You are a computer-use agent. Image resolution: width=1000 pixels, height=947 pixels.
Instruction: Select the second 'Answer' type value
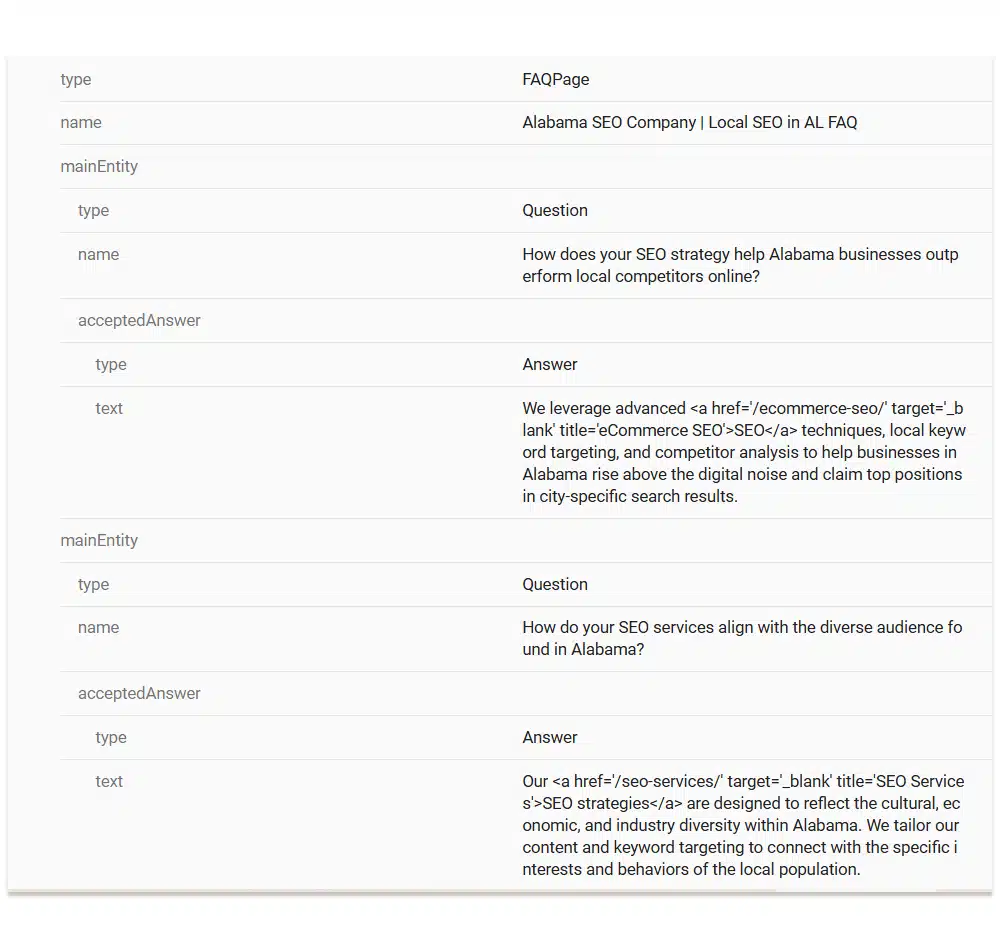550,738
